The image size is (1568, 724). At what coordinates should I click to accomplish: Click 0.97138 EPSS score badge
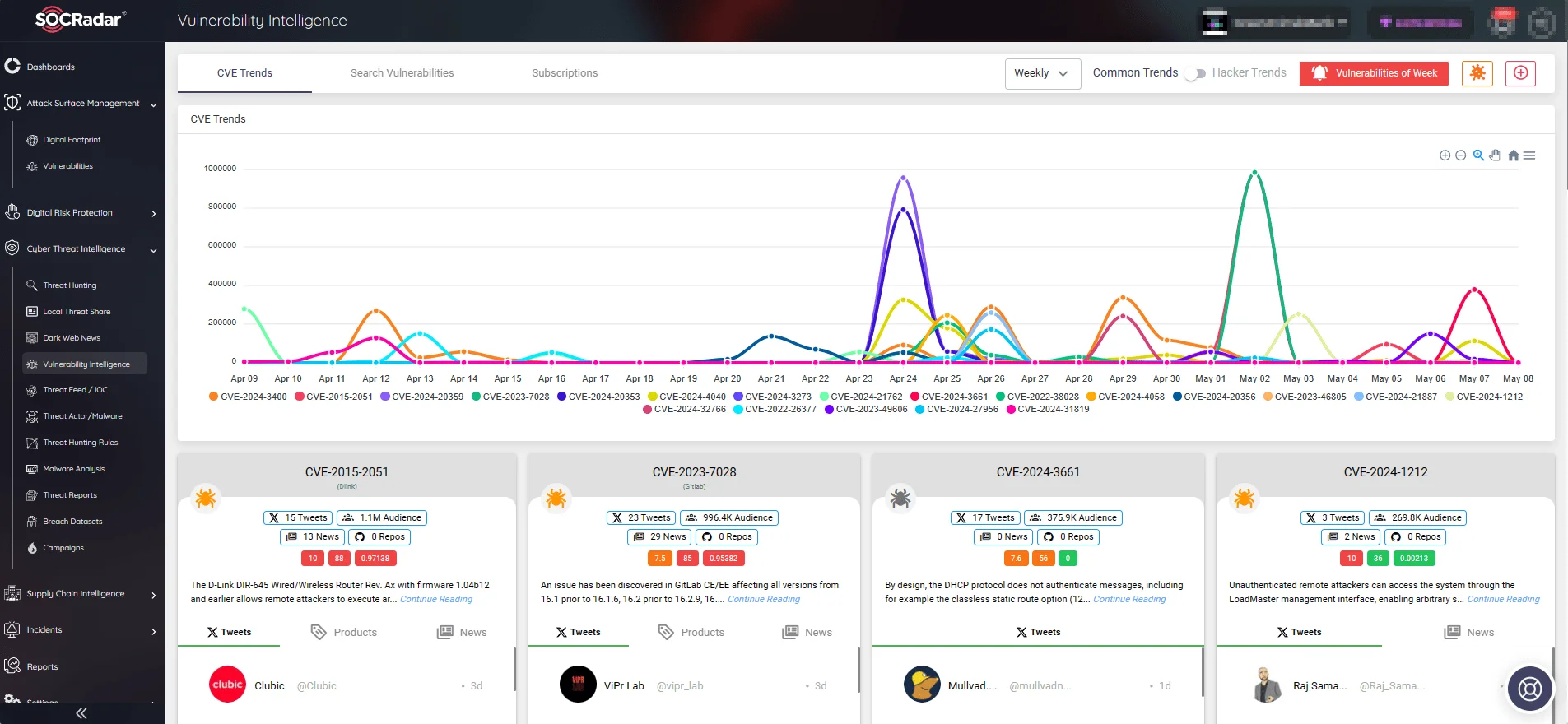(375, 558)
